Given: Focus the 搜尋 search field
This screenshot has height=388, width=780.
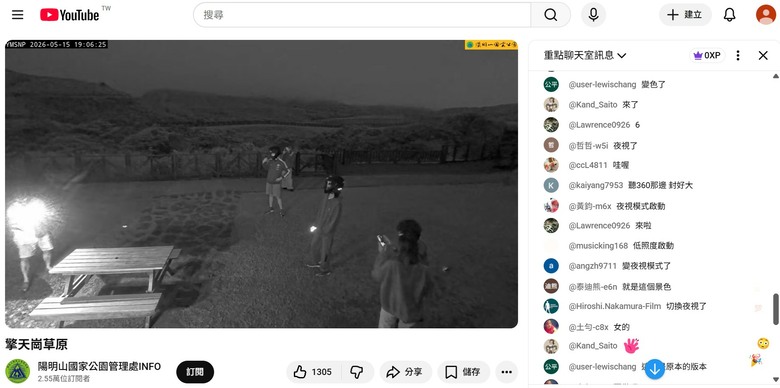Looking at the screenshot, I should pyautogui.click(x=362, y=15).
